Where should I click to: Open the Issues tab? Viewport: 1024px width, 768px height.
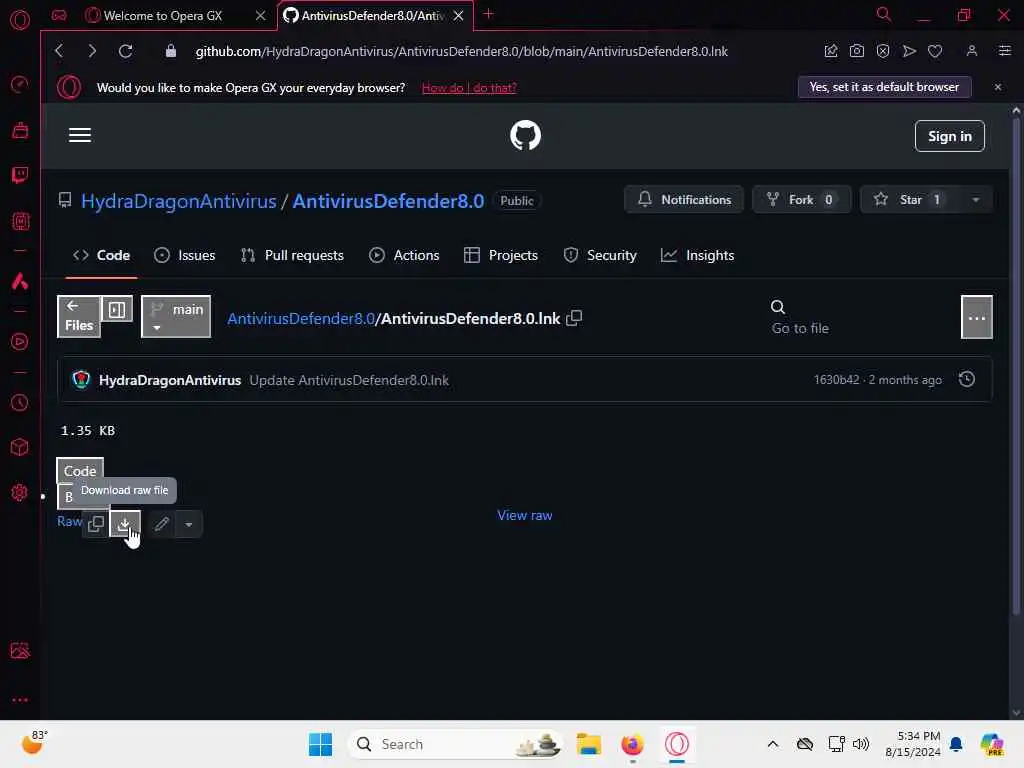click(x=185, y=255)
